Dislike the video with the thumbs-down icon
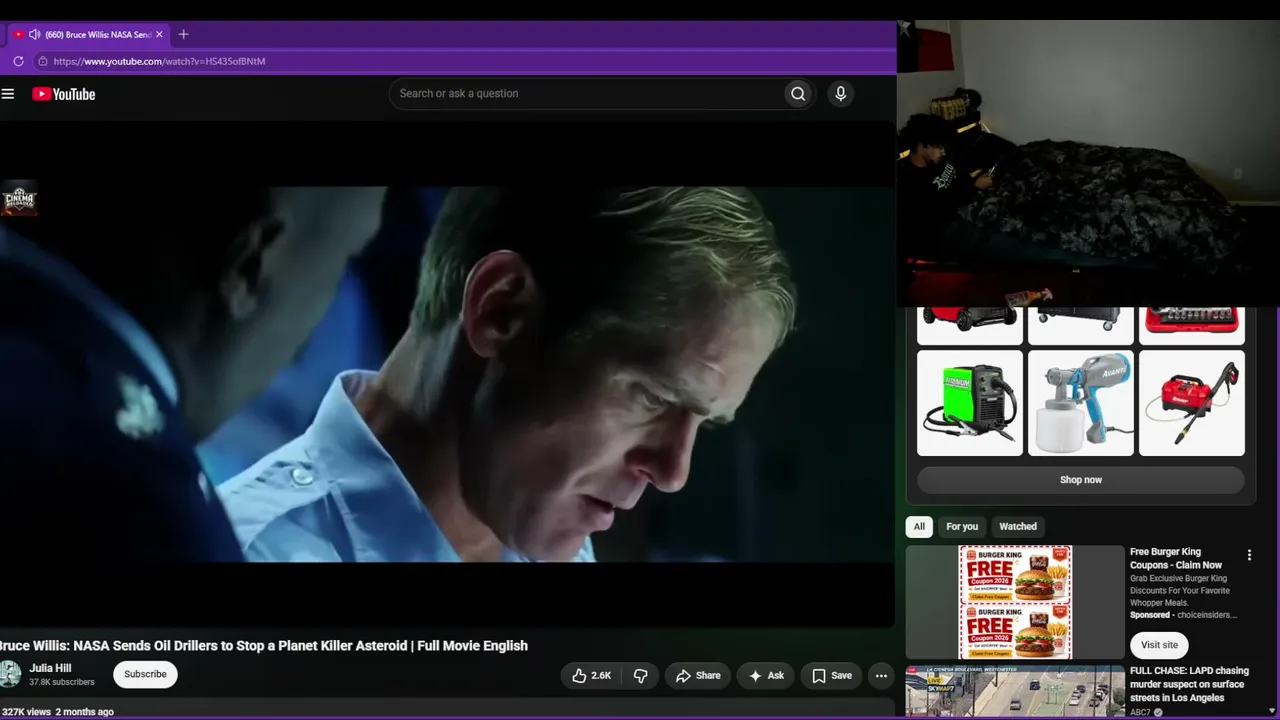The image size is (1280, 720). 640,676
